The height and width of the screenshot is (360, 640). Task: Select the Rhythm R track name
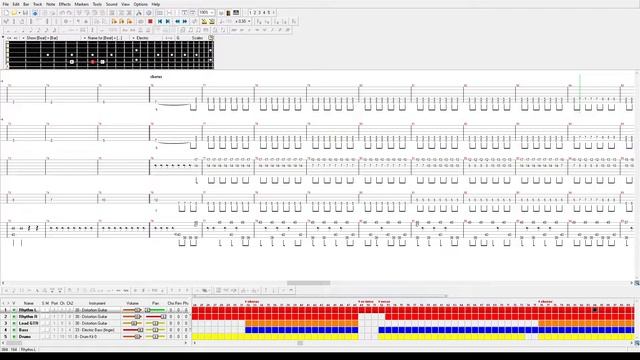click(28, 317)
